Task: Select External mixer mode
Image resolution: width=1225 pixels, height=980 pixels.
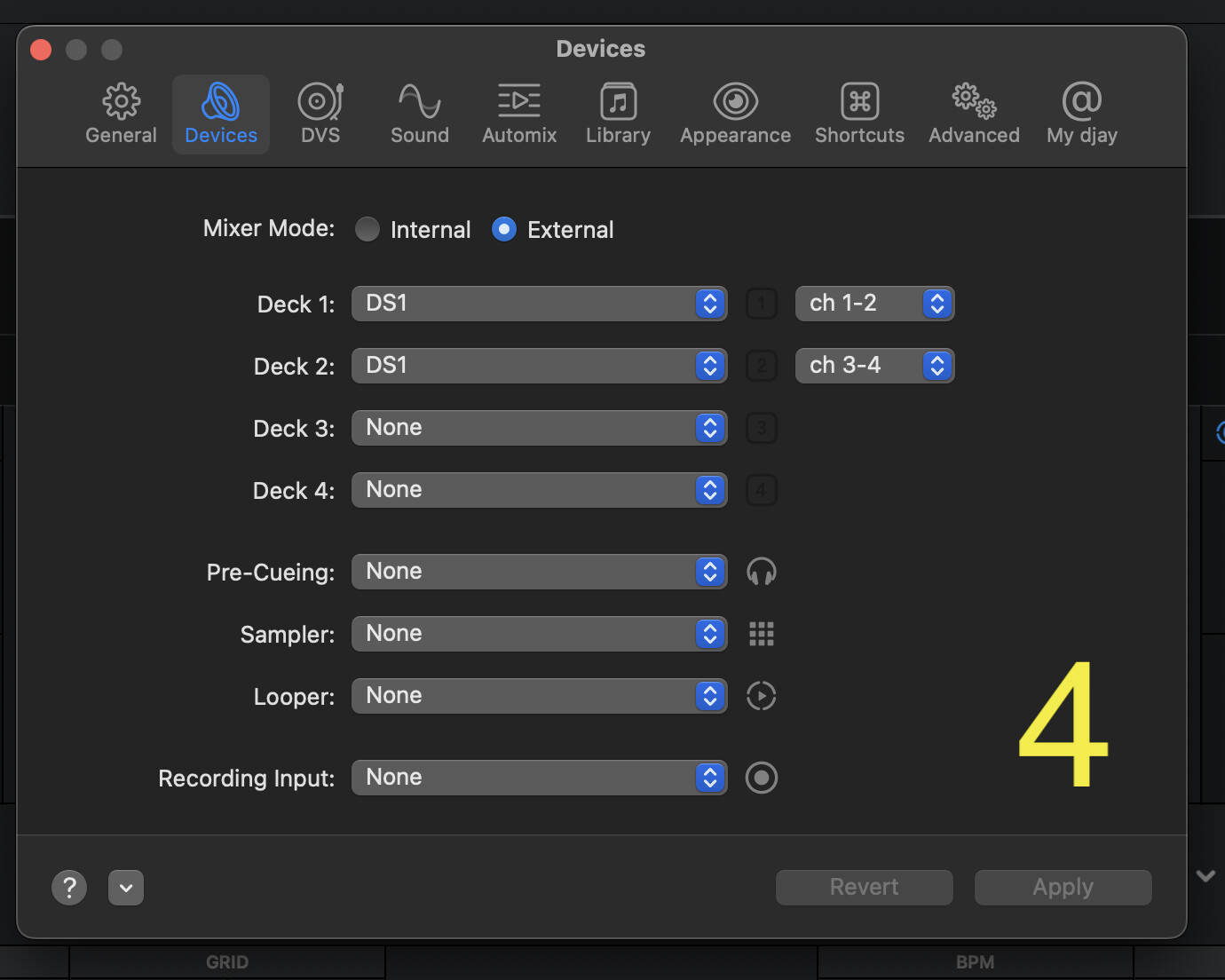Action: 504,230
